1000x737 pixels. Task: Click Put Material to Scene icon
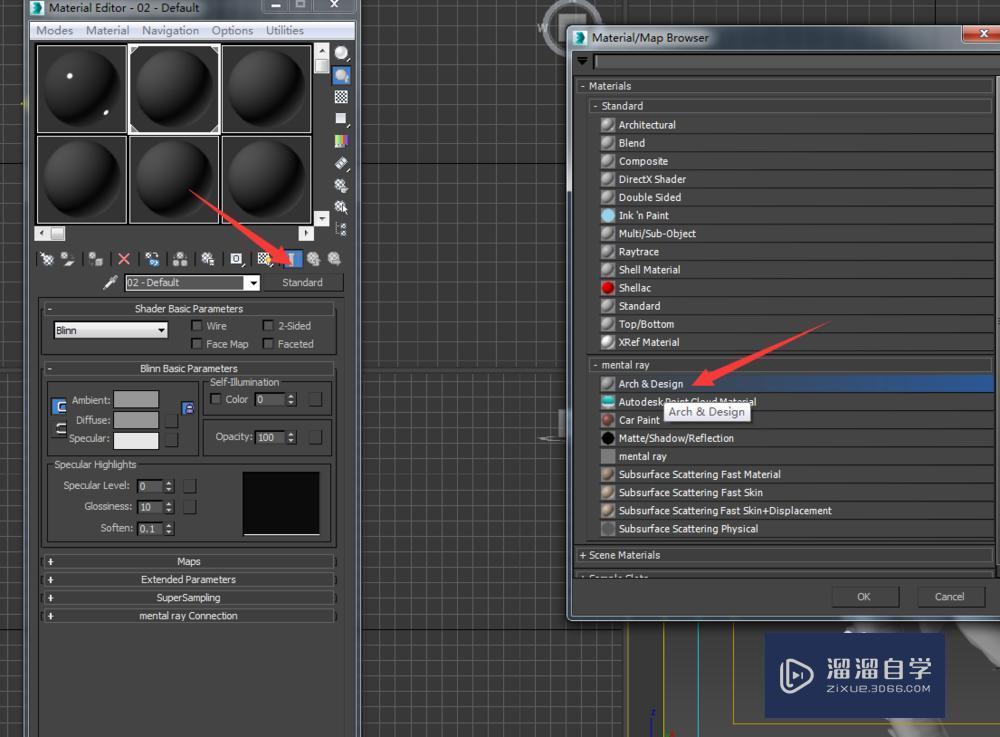click(x=68, y=259)
